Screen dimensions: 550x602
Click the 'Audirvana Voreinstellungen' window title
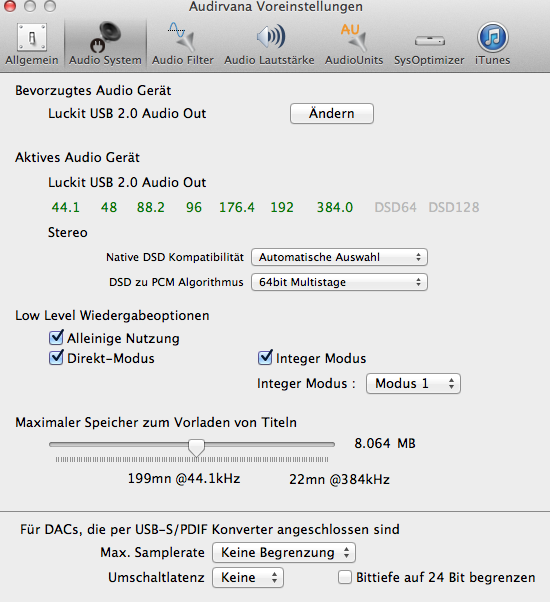point(276,7)
